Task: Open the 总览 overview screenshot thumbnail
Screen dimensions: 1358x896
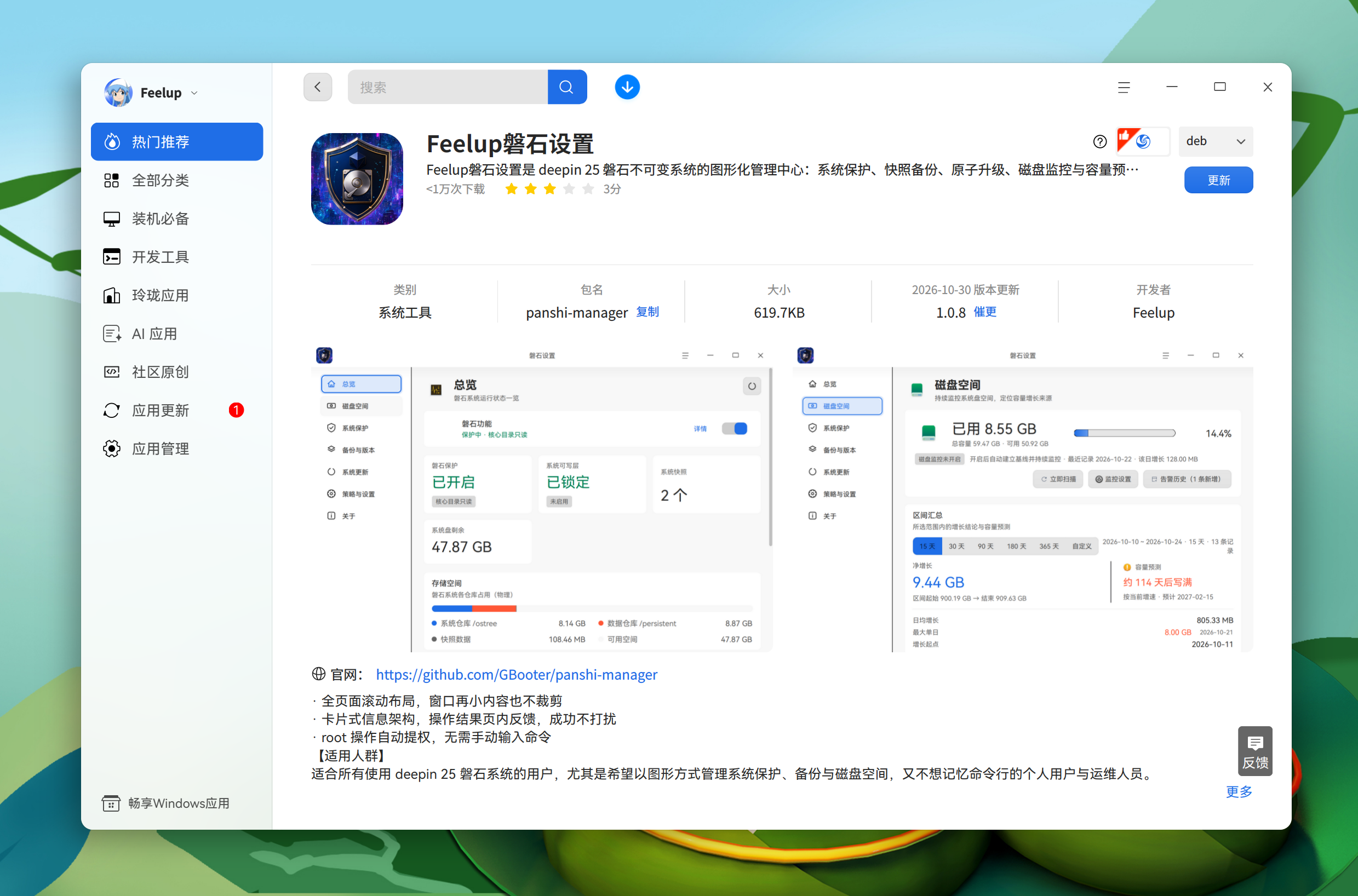Action: 542,499
